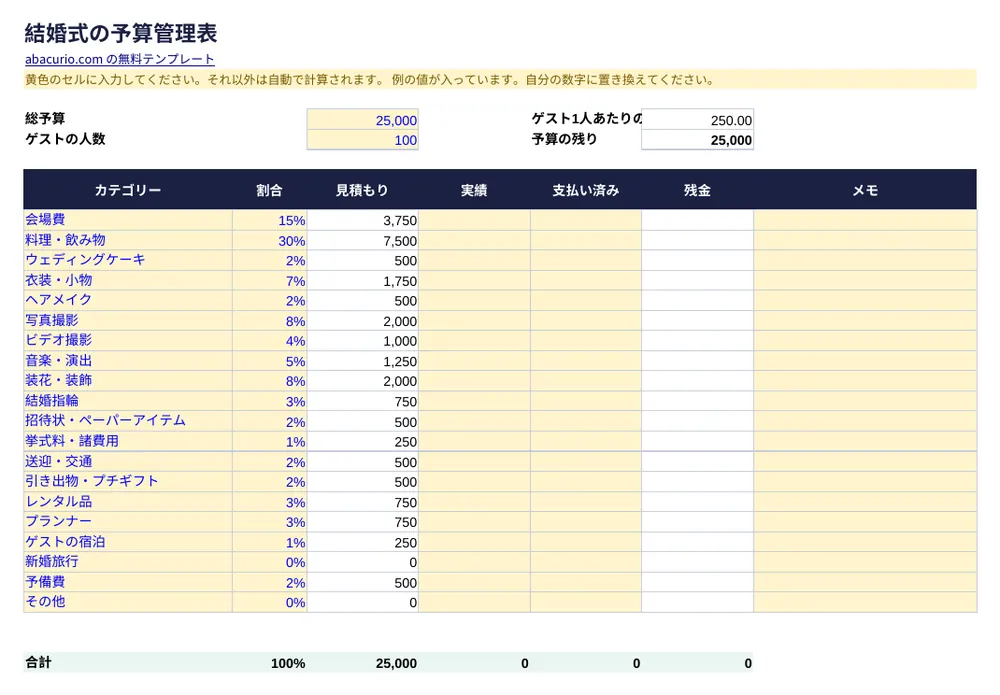This screenshot has width=1000, height=695.
Task: Select the 合計 label in totals row
Action: (x=38, y=662)
